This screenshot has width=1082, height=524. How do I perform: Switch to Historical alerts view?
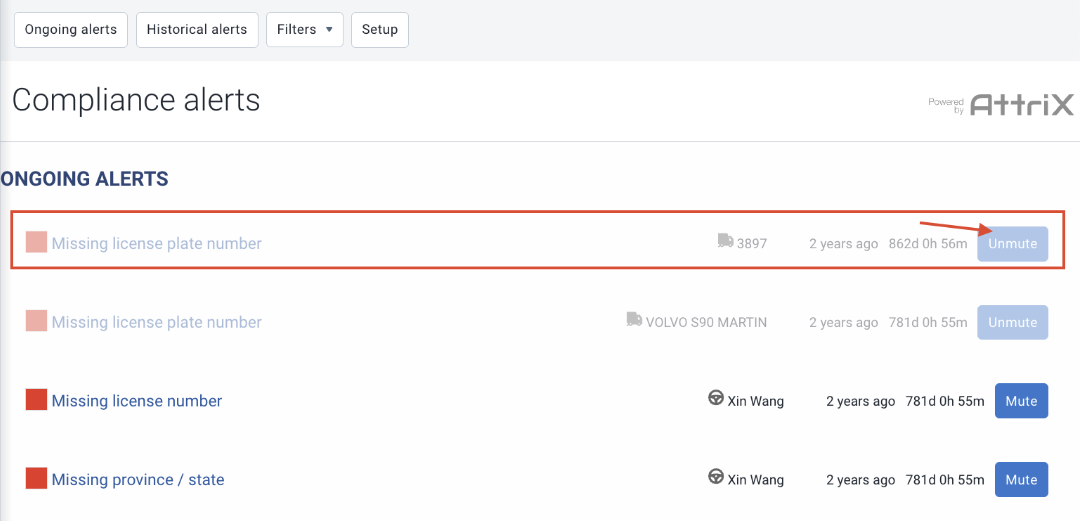pos(197,30)
